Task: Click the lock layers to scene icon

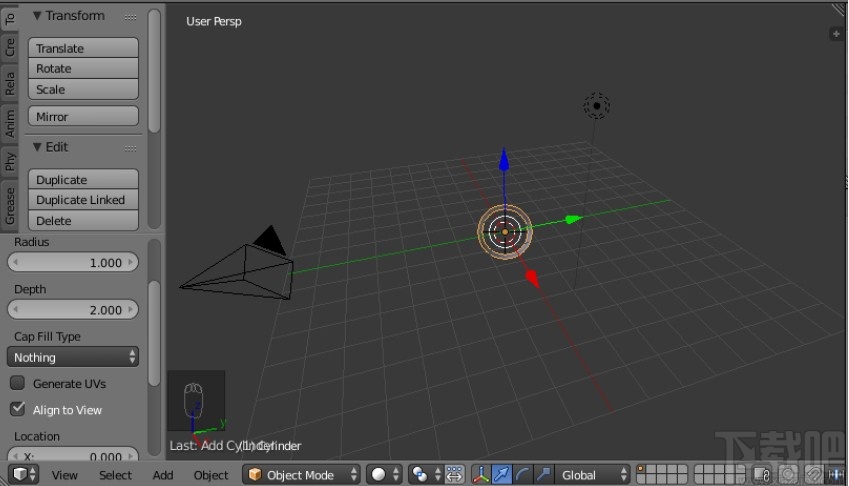Action: pos(762,475)
